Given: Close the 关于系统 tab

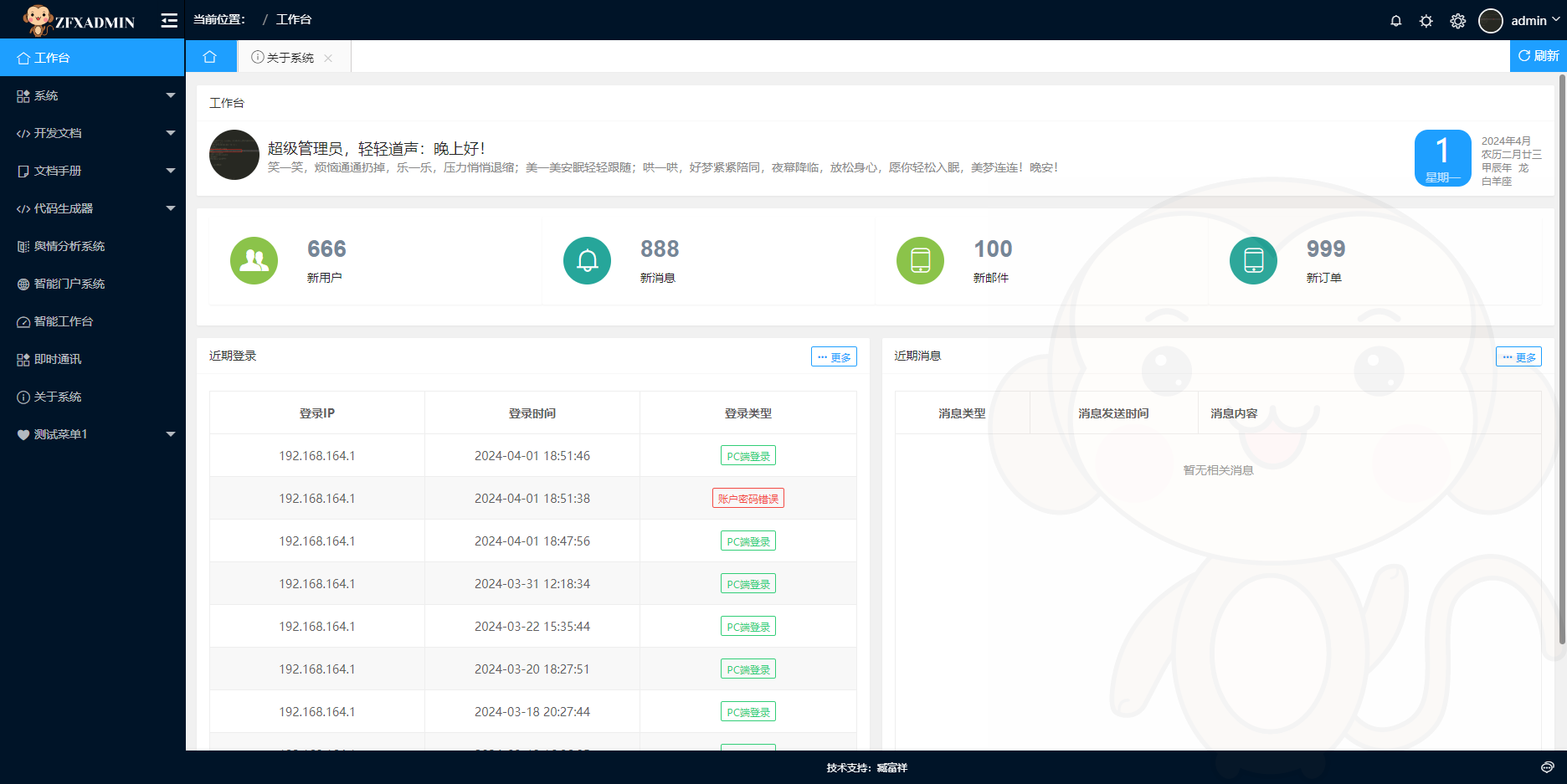Looking at the screenshot, I should tap(328, 58).
